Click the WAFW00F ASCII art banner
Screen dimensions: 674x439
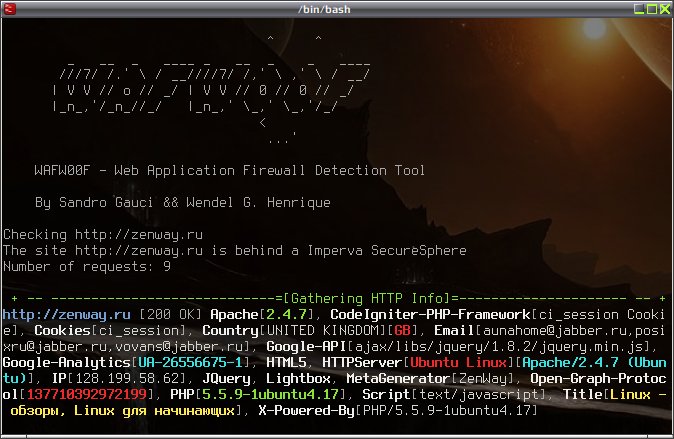tap(212, 90)
